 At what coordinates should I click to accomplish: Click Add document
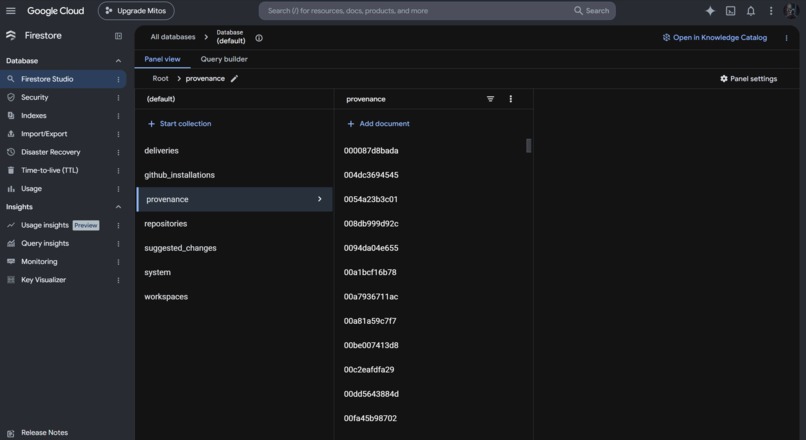pos(378,123)
